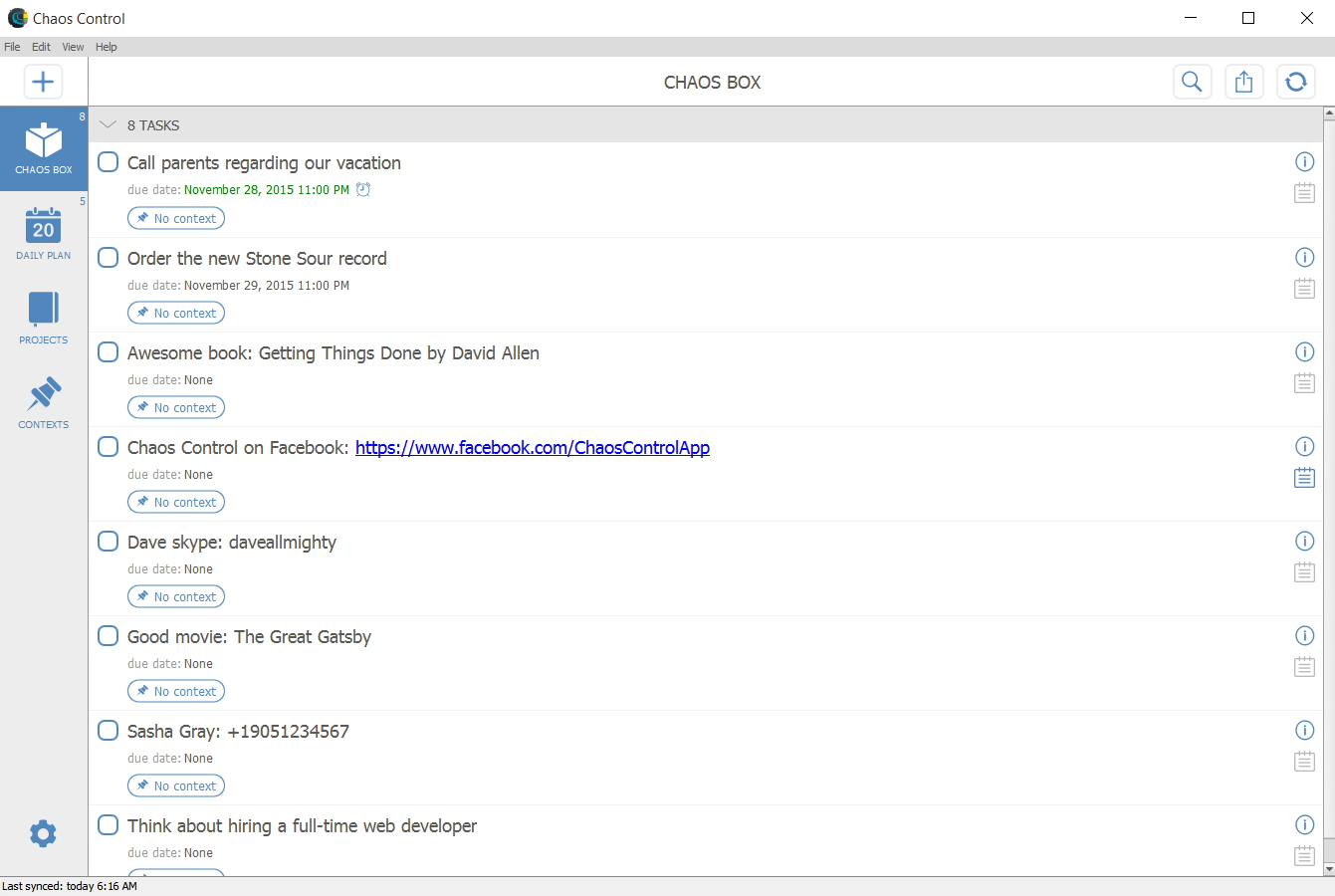The image size is (1335, 896).
Task: Show info for Awesome book task
Action: [1304, 351]
